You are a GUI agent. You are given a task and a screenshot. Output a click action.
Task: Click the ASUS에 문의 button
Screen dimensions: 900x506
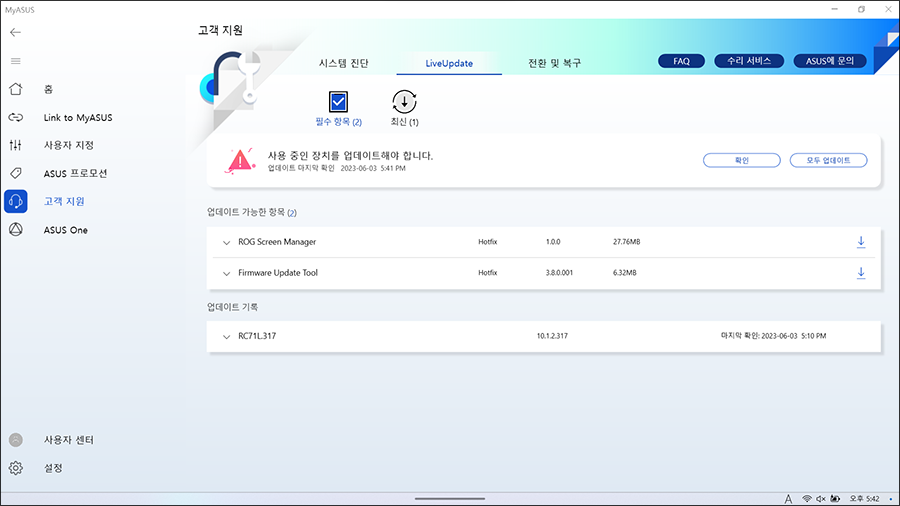pyautogui.click(x=830, y=61)
